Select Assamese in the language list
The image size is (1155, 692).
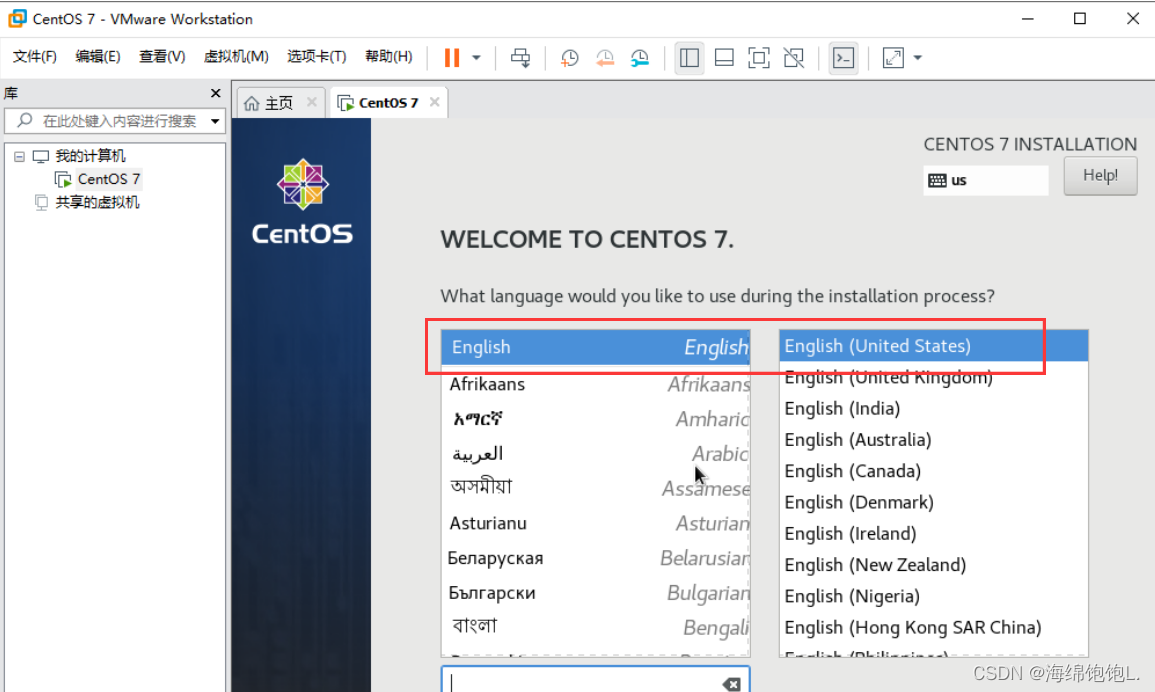pos(595,488)
